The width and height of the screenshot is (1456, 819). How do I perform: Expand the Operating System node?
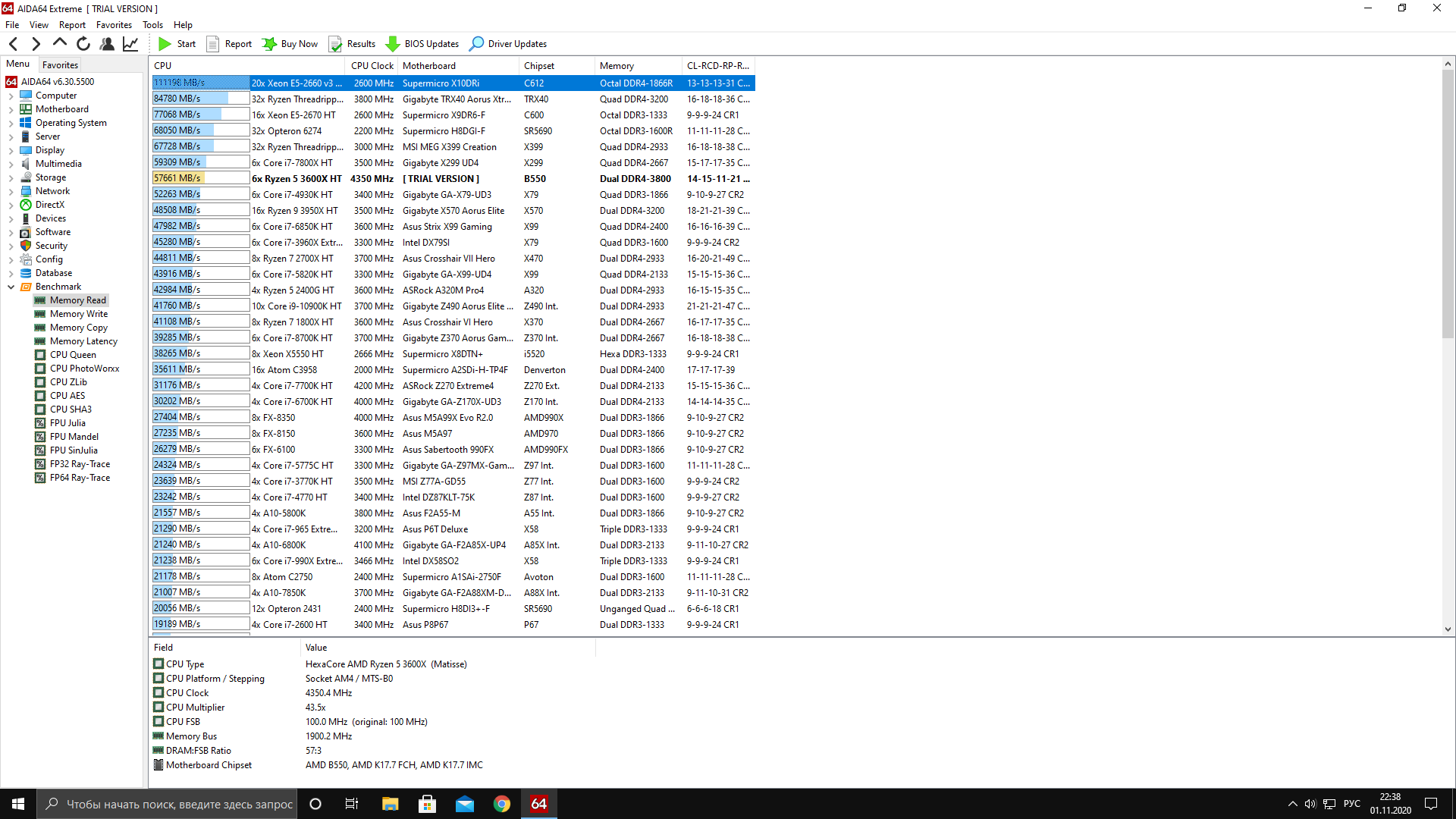(x=11, y=124)
